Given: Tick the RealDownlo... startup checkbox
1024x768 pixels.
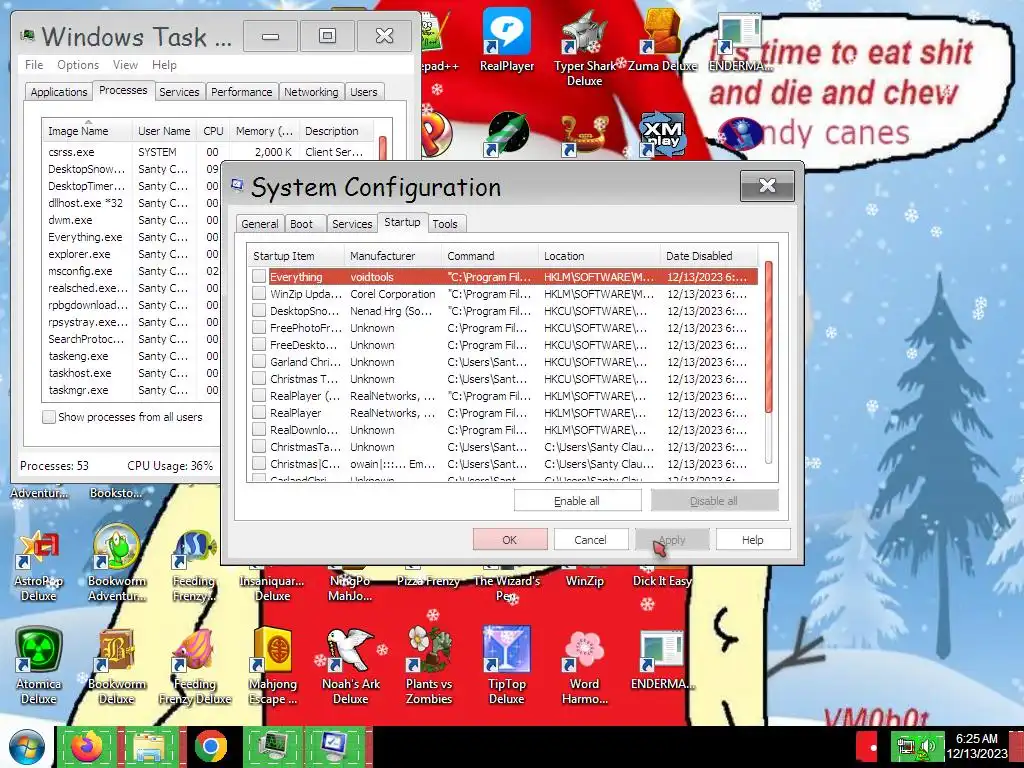Looking at the screenshot, I should pos(259,429).
